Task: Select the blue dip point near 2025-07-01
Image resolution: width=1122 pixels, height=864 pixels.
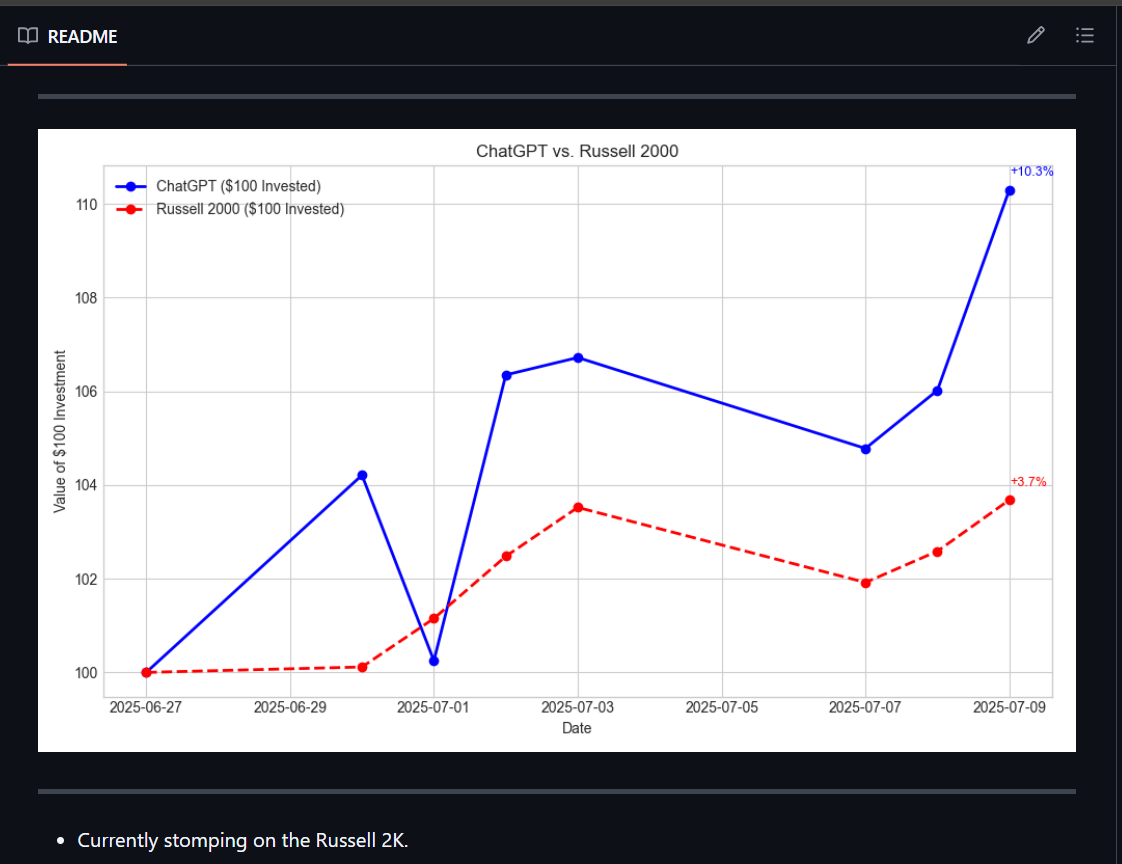Action: (x=433, y=660)
